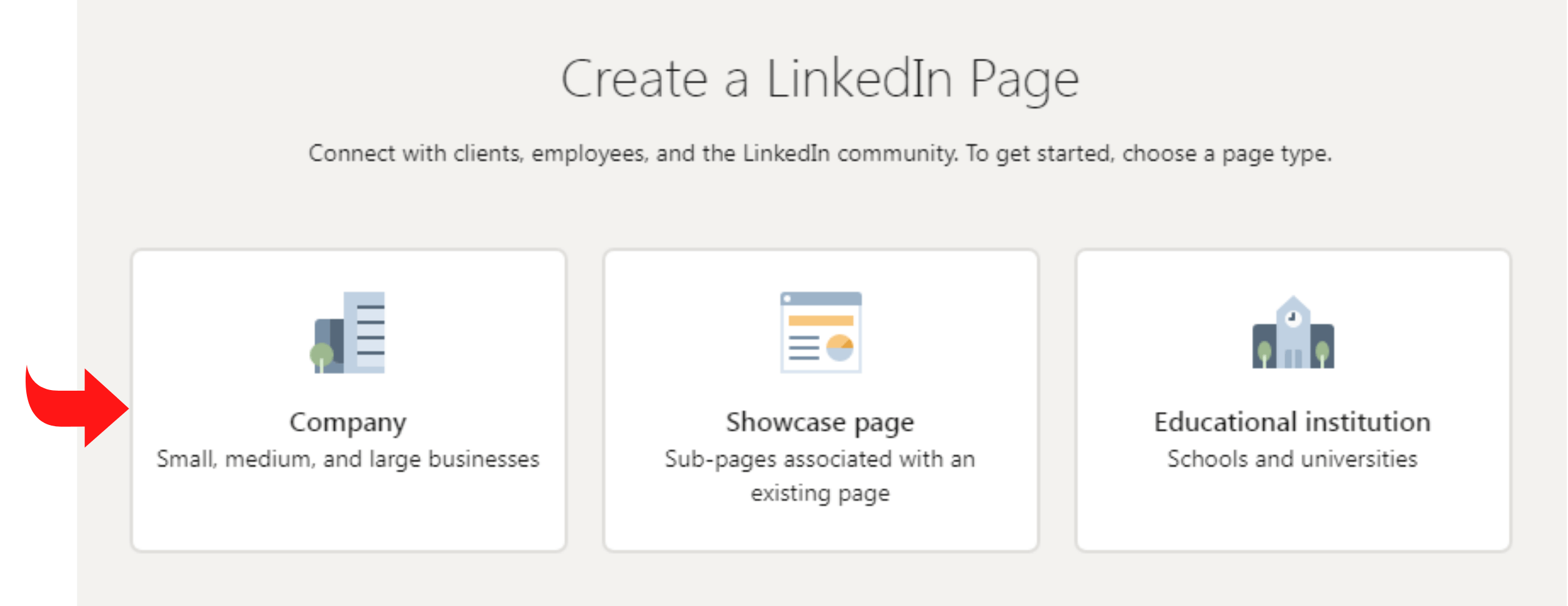Select the Showcase page title
The width and height of the screenshot is (1568, 606).
[x=820, y=423]
